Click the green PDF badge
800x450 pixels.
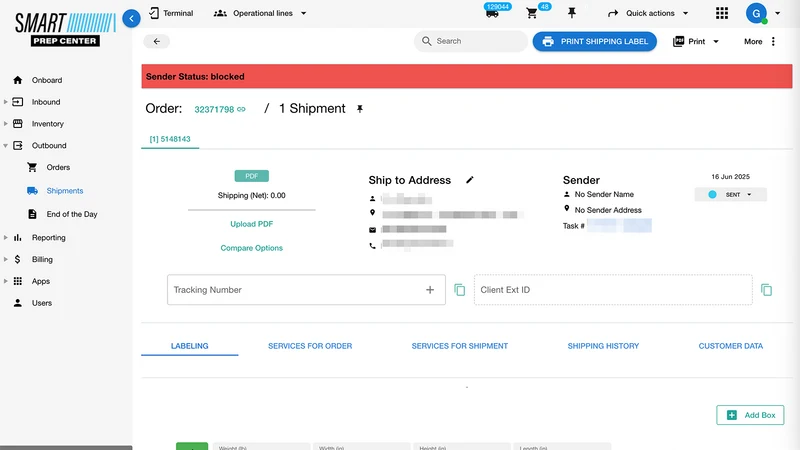pos(252,176)
